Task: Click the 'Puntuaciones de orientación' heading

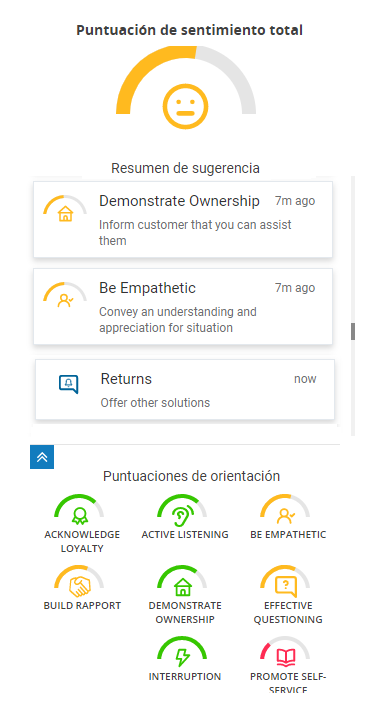Action: click(191, 476)
